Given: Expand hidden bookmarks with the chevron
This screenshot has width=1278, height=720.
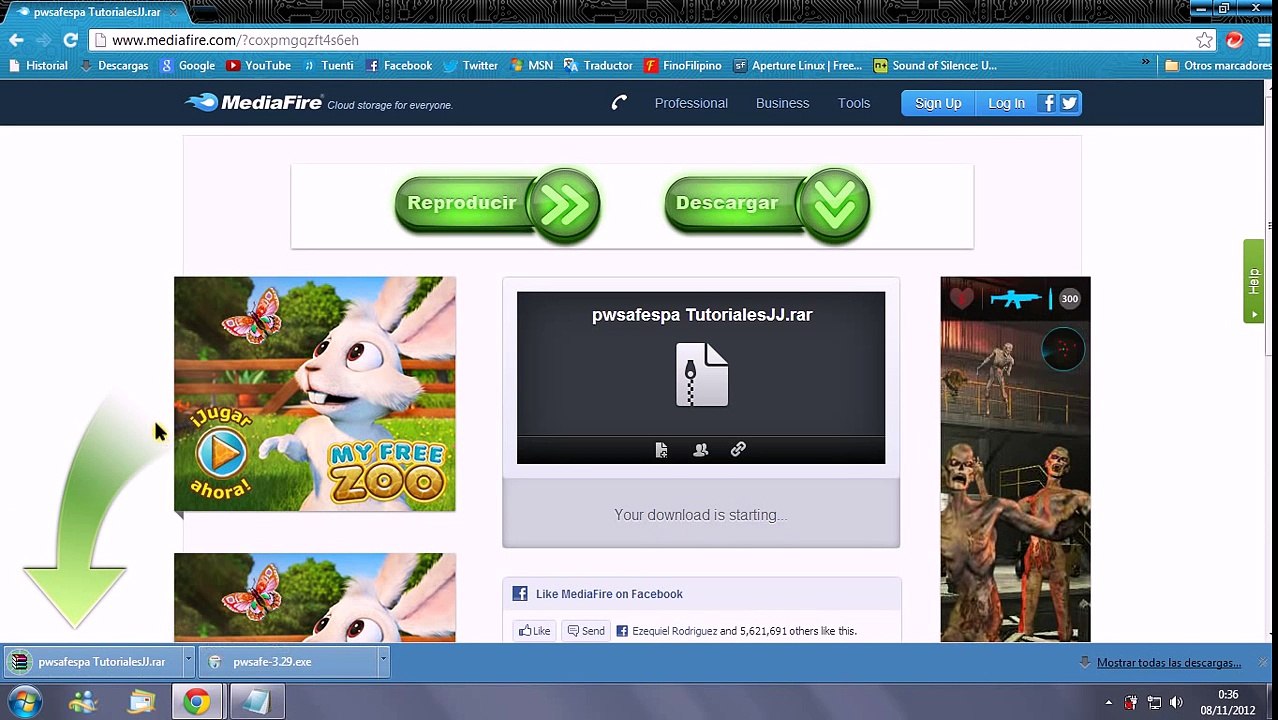Looking at the screenshot, I should click(x=1145, y=63).
